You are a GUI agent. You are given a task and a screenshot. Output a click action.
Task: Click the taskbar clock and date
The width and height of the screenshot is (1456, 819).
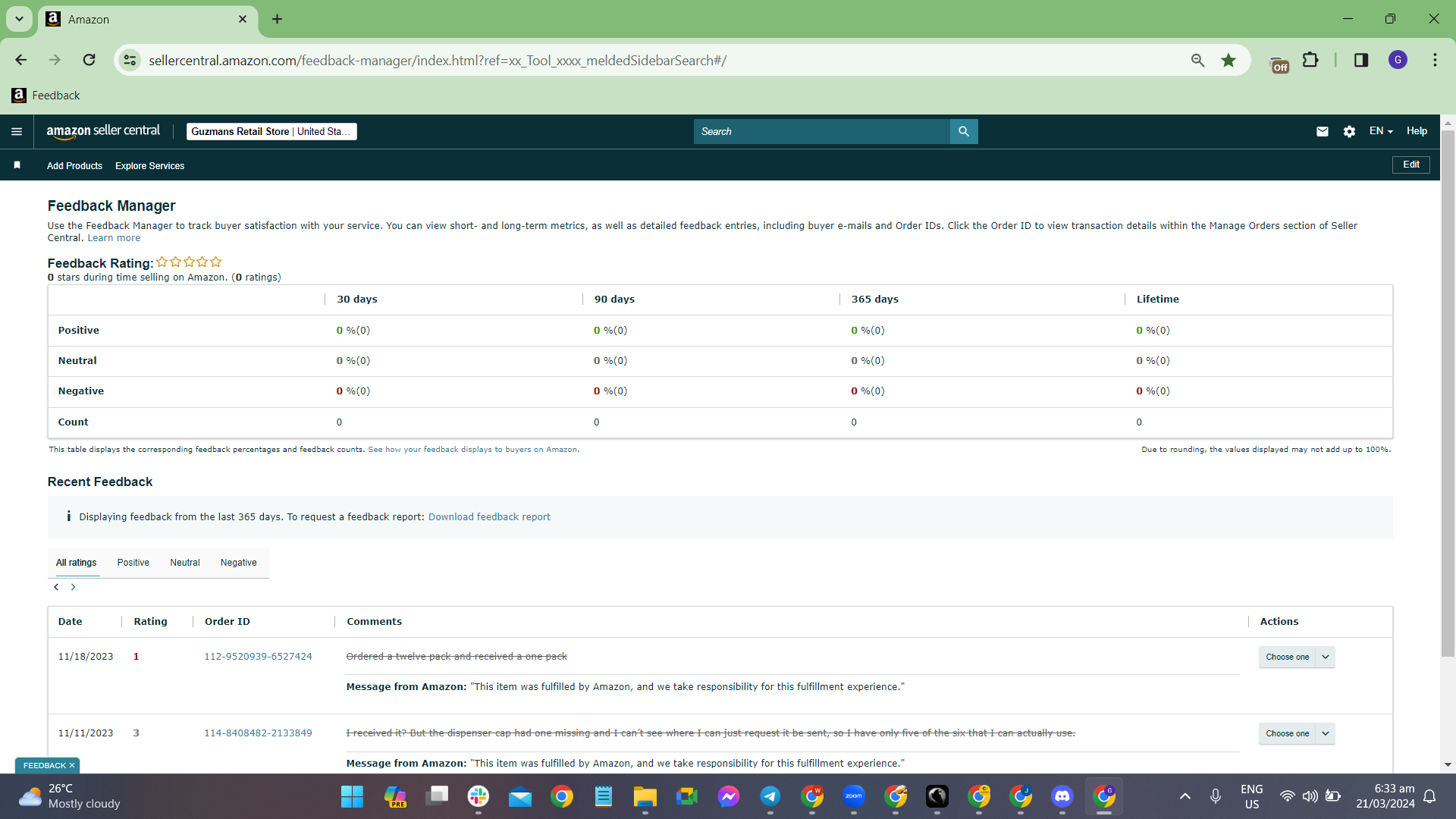pyautogui.click(x=1385, y=796)
